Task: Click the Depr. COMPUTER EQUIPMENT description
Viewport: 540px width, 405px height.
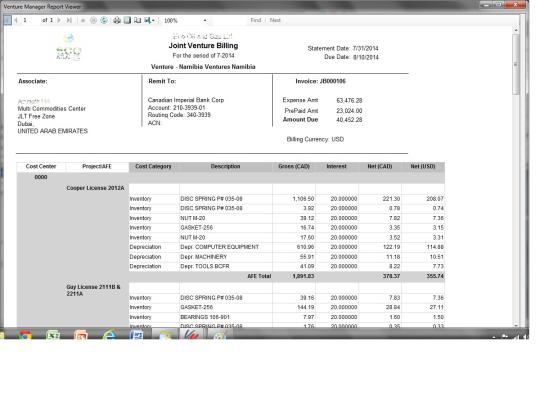Action: click(219, 247)
